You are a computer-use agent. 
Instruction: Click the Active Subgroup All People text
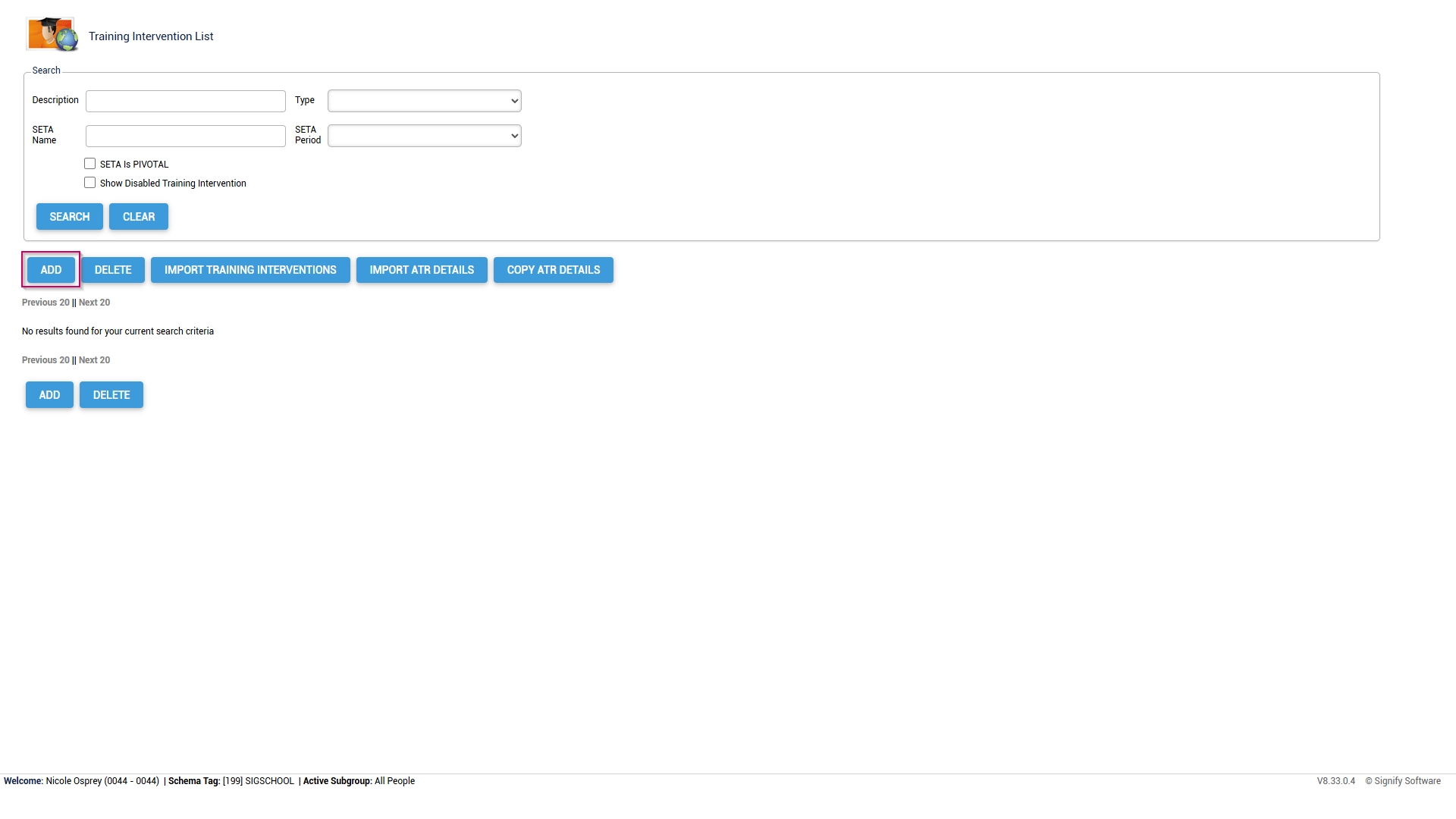[359, 781]
